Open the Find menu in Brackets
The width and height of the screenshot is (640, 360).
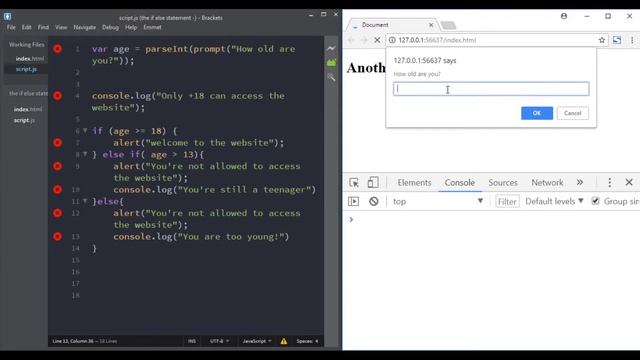pos(43,27)
